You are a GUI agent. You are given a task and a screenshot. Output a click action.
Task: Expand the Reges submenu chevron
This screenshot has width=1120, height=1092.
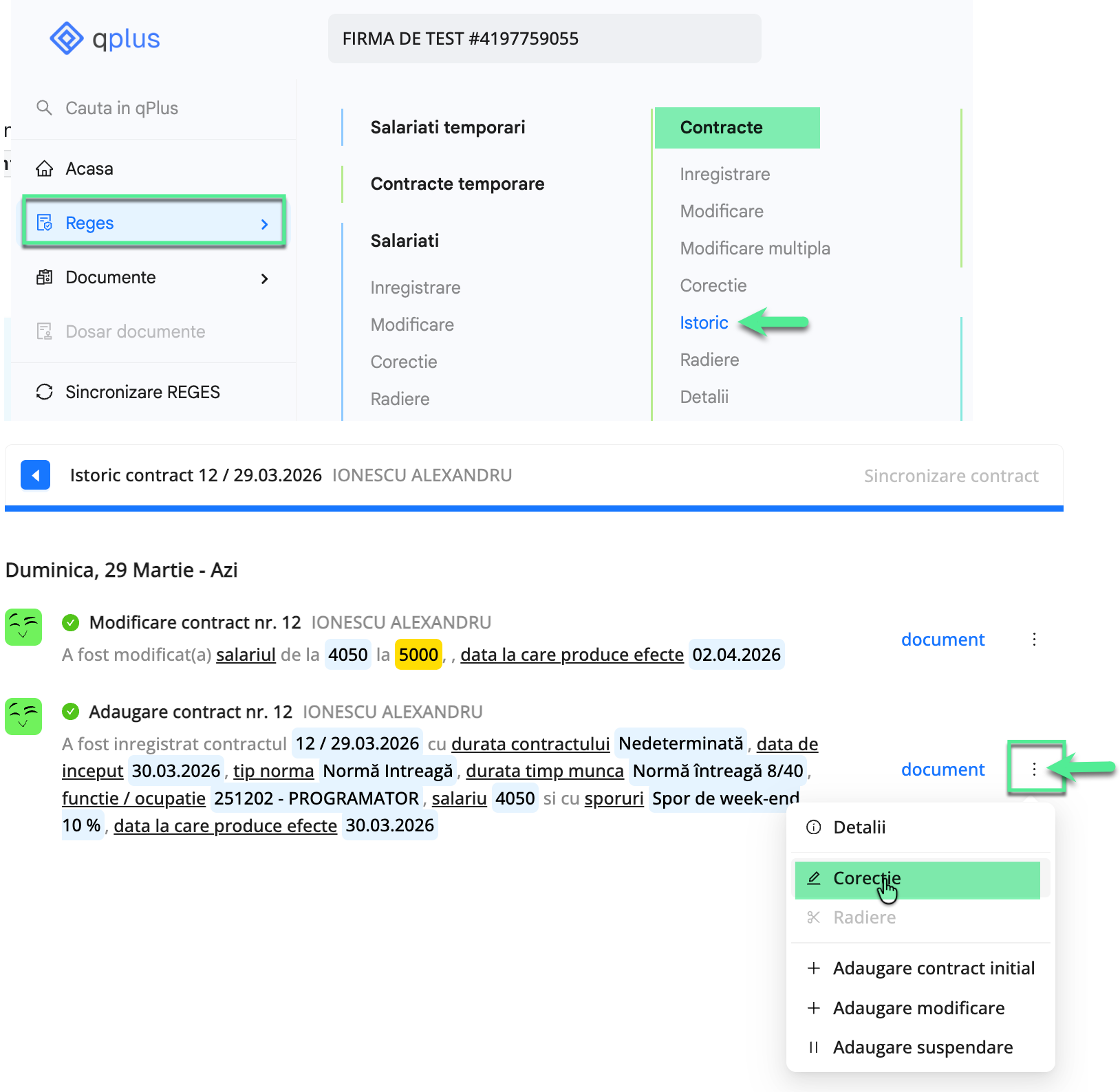click(x=264, y=224)
